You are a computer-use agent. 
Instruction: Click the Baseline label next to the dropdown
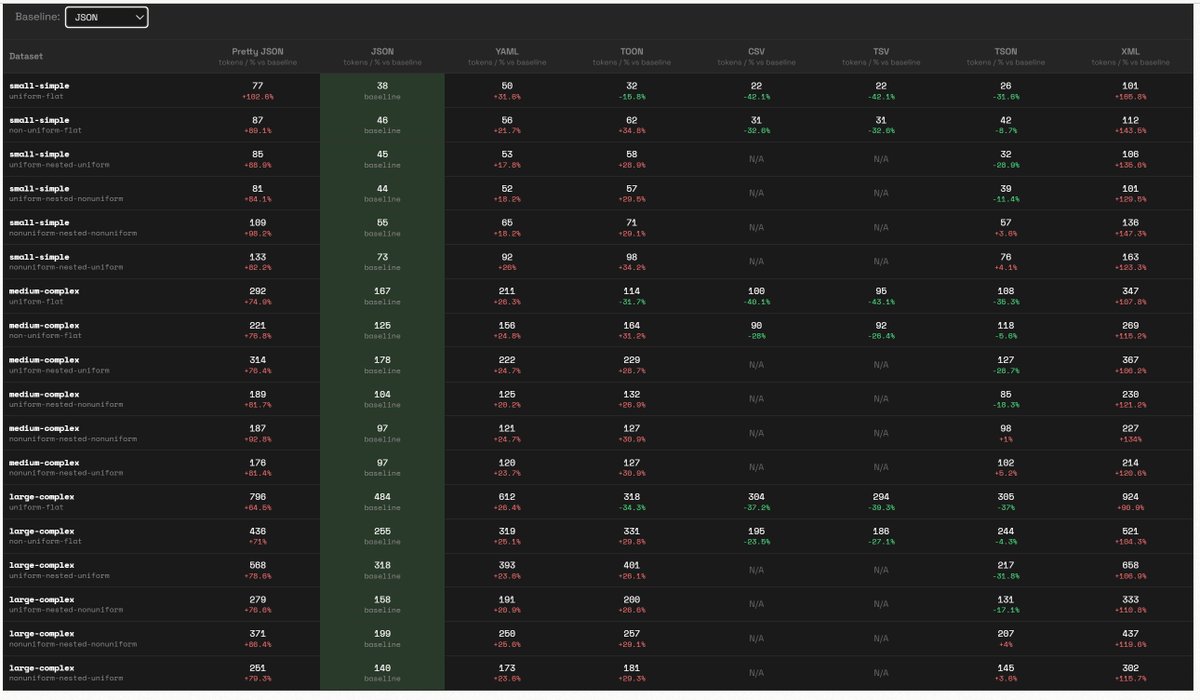click(x=34, y=17)
